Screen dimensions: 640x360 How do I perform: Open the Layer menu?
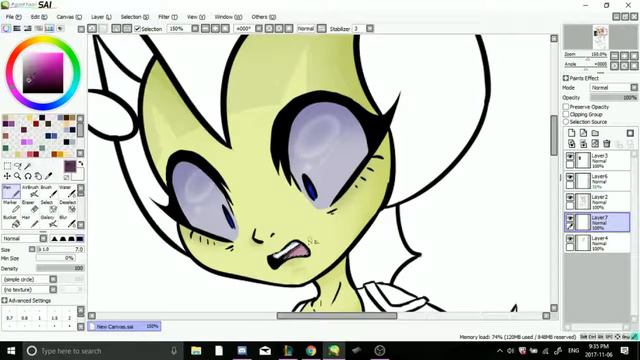click(x=101, y=17)
